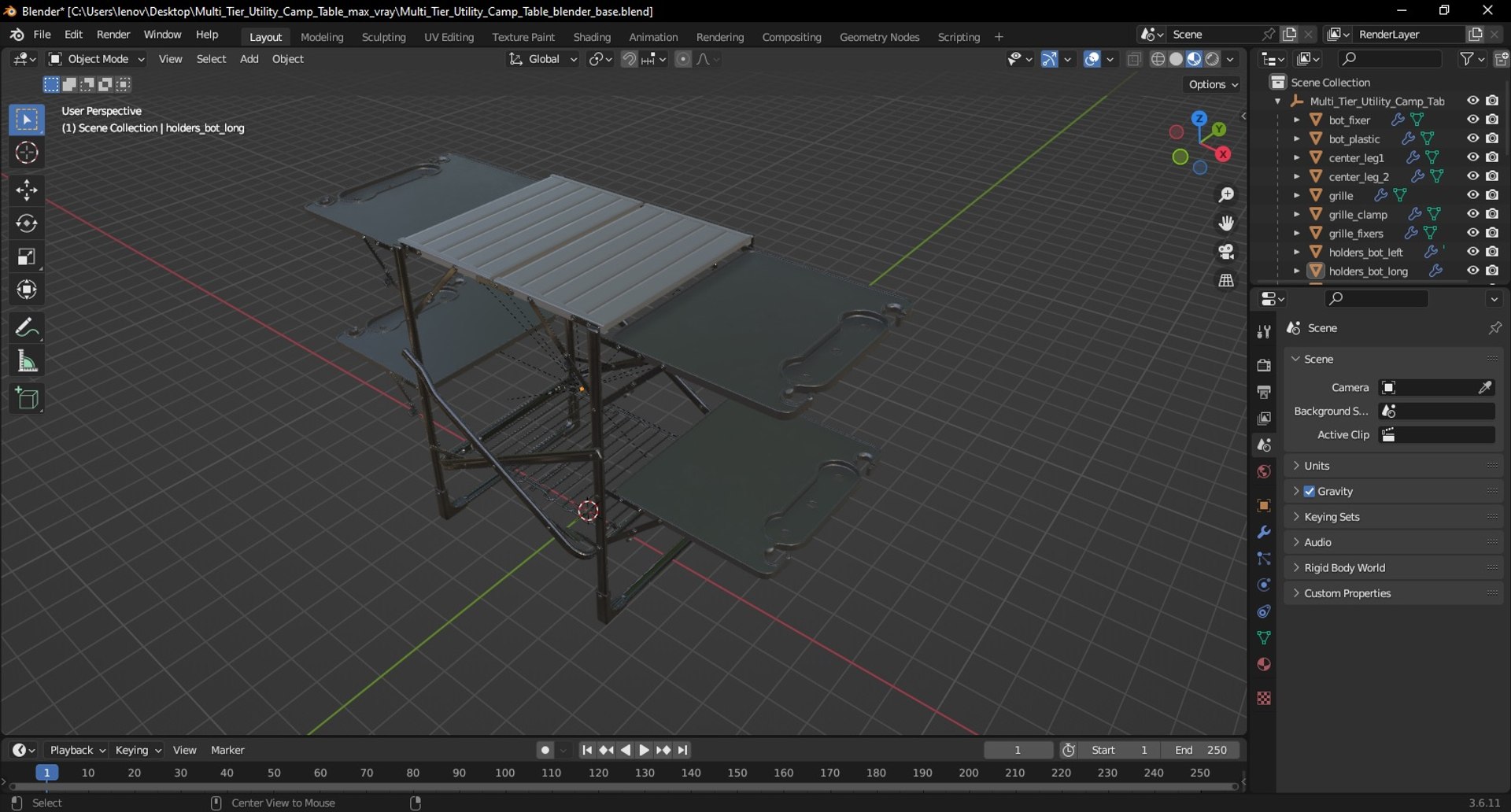The height and width of the screenshot is (812, 1511).
Task: Select the Add Cube tool
Action: pyautogui.click(x=27, y=398)
